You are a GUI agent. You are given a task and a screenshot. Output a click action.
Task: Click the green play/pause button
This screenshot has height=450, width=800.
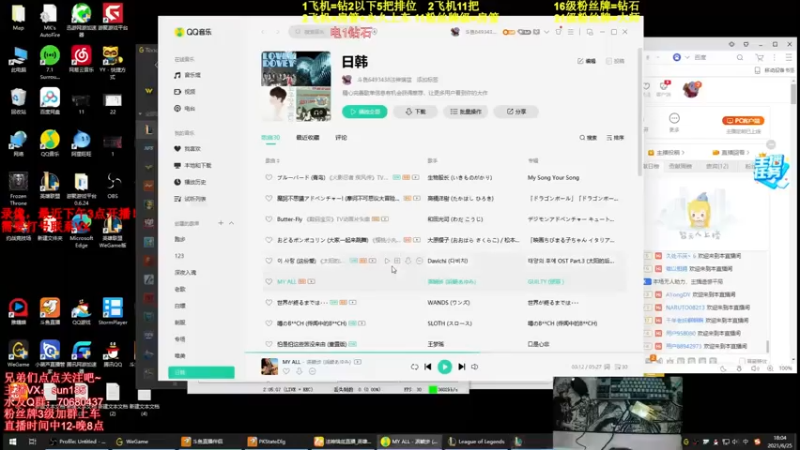point(444,366)
